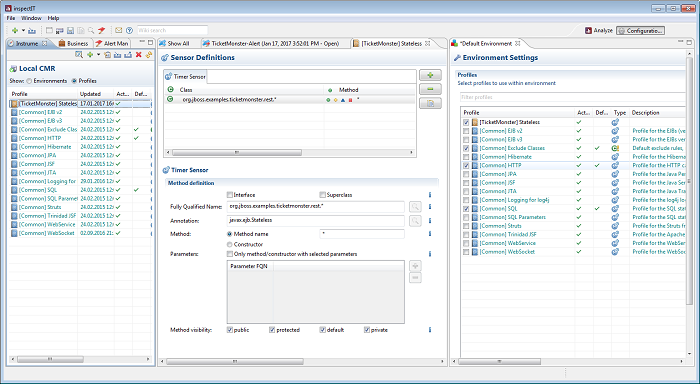Image resolution: width=700 pixels, height=384 pixels.
Task: Close the [TicketMonster] Stateless editor tab
Action: pos(428,43)
